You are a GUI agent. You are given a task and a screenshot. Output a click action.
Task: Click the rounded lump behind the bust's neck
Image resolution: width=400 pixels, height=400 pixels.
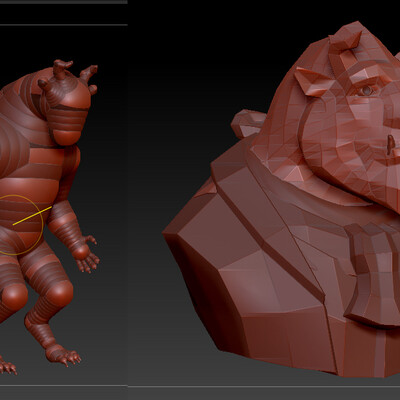tap(247, 124)
